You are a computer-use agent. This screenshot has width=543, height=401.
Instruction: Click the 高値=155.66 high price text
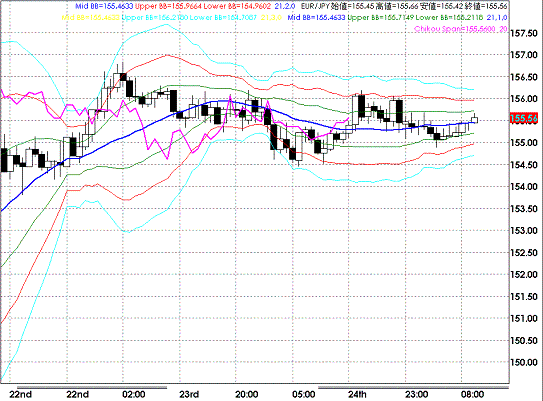[x=397, y=6]
